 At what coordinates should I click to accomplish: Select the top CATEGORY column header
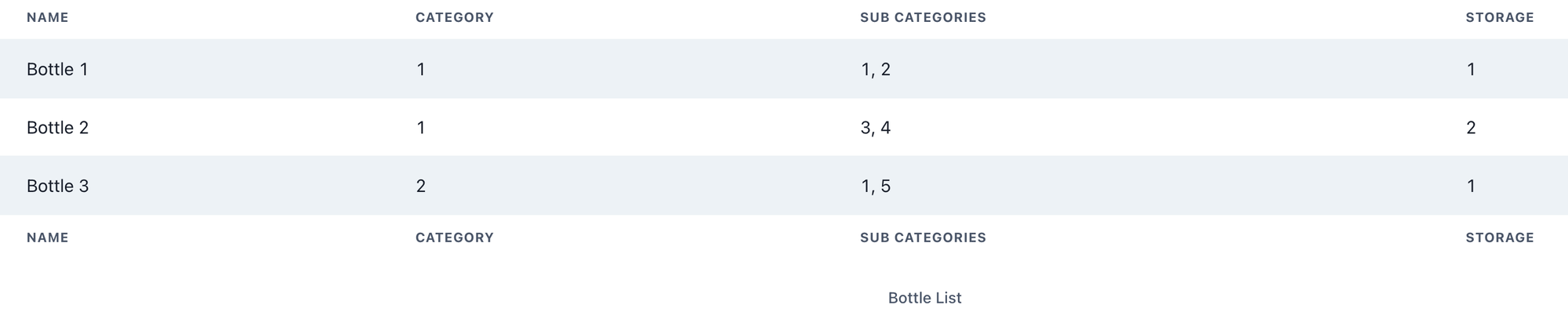(455, 17)
